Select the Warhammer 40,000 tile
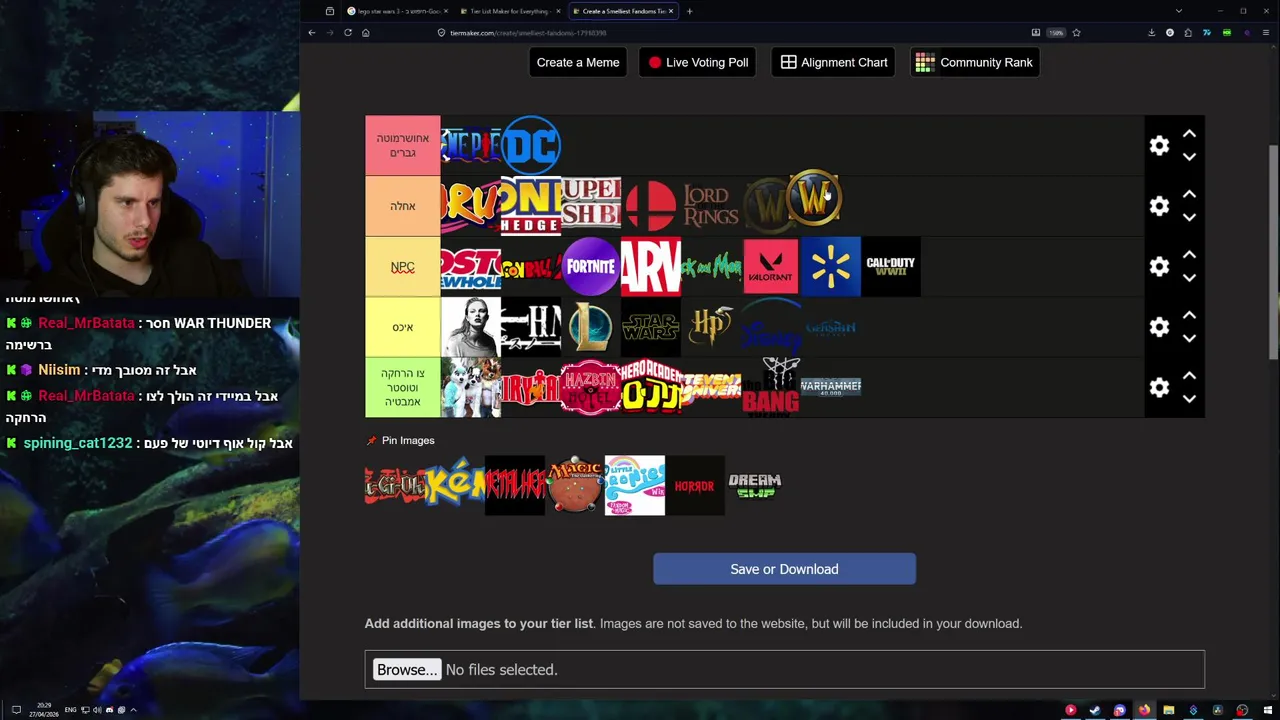 tap(831, 387)
